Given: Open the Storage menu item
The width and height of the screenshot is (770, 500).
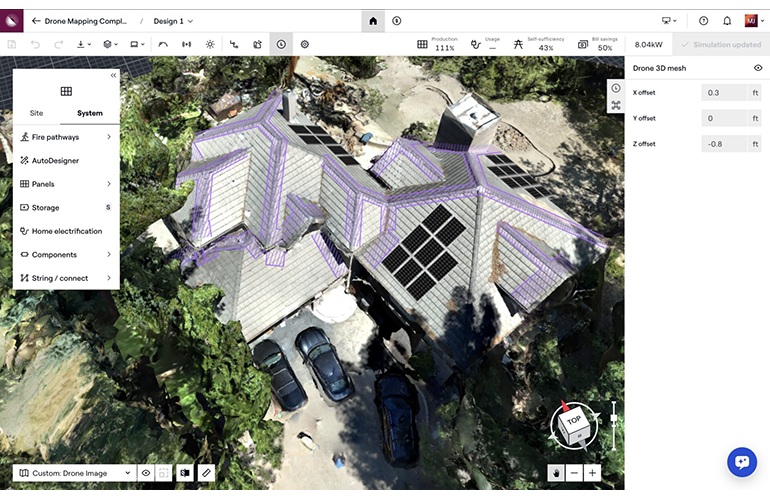Looking at the screenshot, I should (x=66, y=208).
